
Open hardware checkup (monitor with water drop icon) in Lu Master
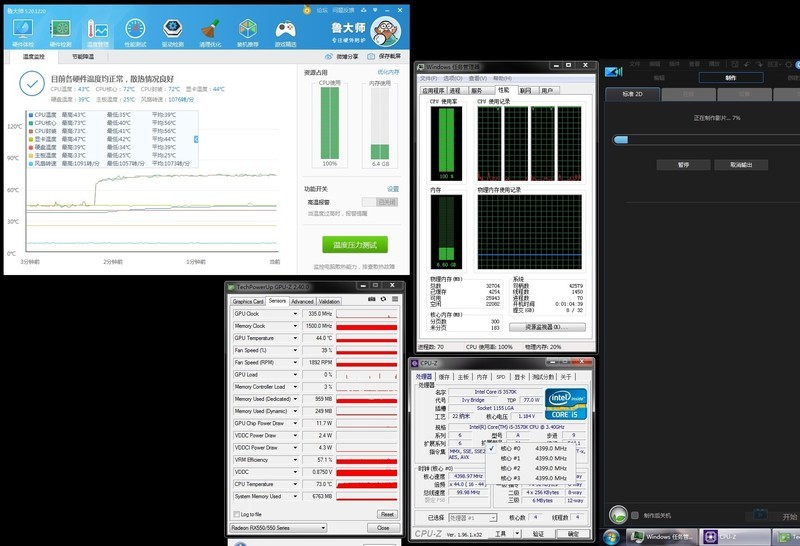[22, 30]
